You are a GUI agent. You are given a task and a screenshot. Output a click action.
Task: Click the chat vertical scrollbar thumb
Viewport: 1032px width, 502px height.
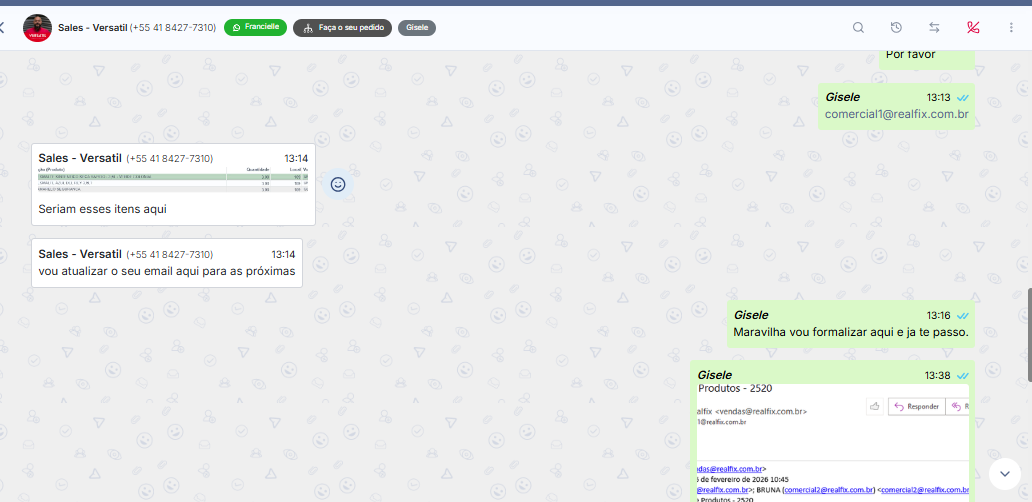point(1028,335)
